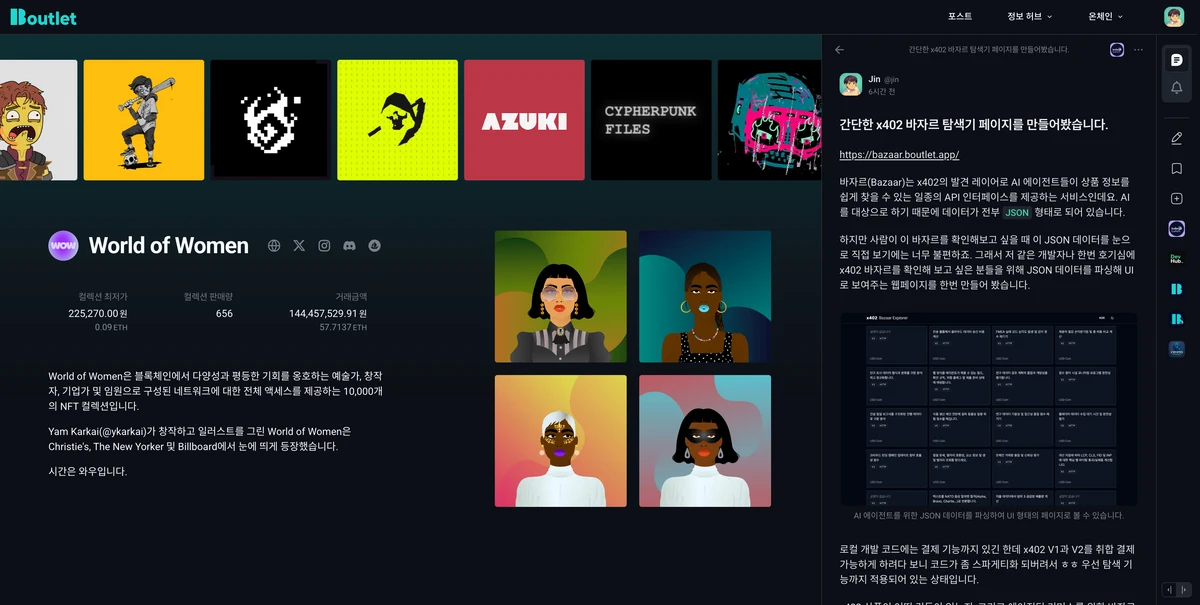The width and height of the screenshot is (1200, 605).
Task: Open World of Women X (Twitter) link
Action: tap(299, 245)
